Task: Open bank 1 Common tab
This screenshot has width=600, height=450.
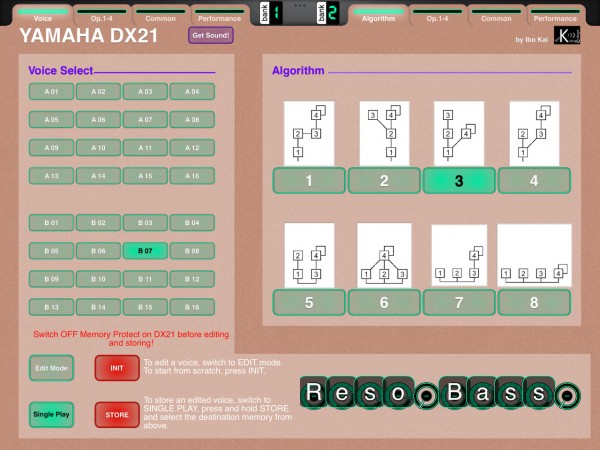Action: (x=160, y=15)
